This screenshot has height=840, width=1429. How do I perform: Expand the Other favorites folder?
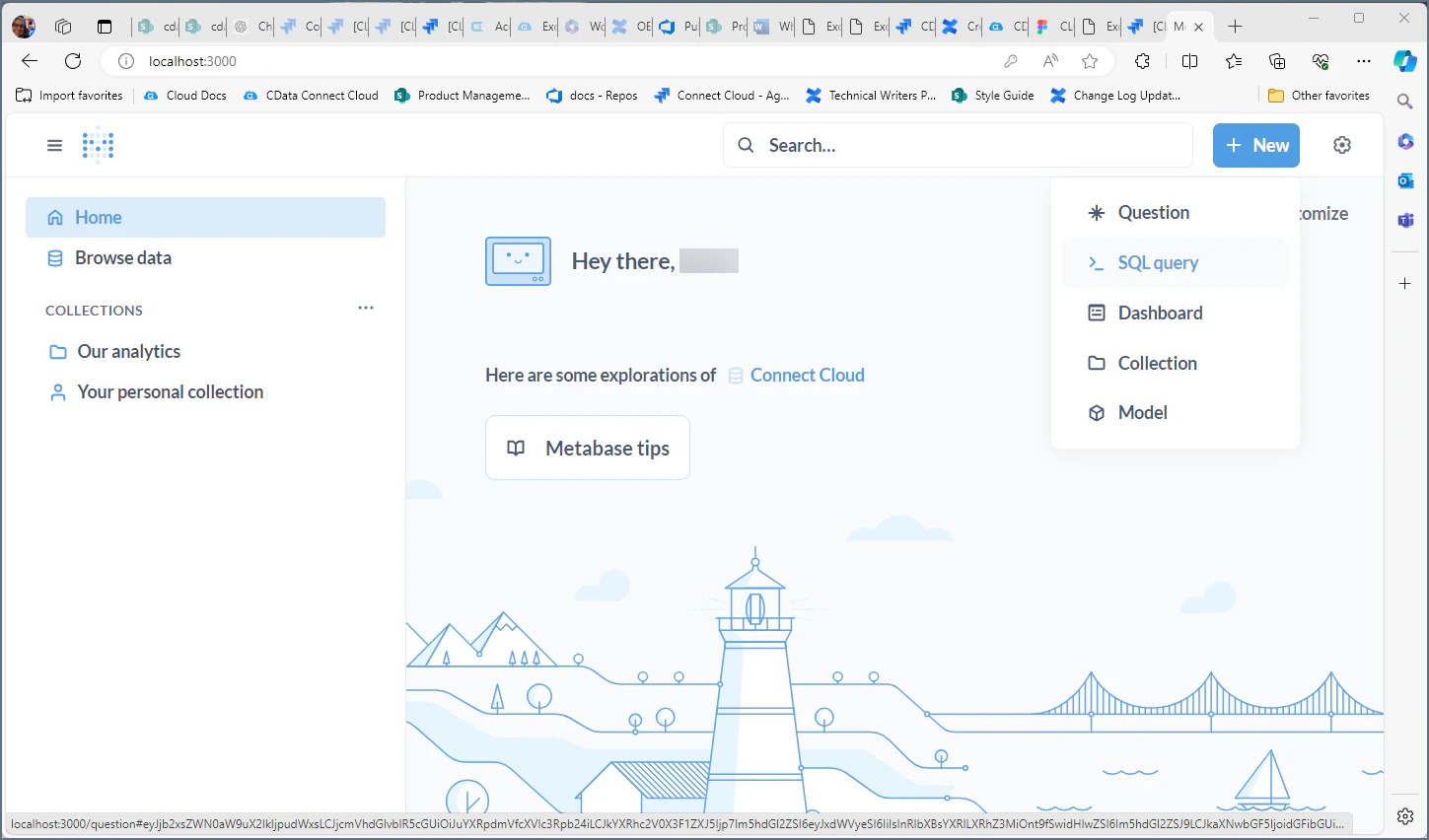click(1319, 95)
